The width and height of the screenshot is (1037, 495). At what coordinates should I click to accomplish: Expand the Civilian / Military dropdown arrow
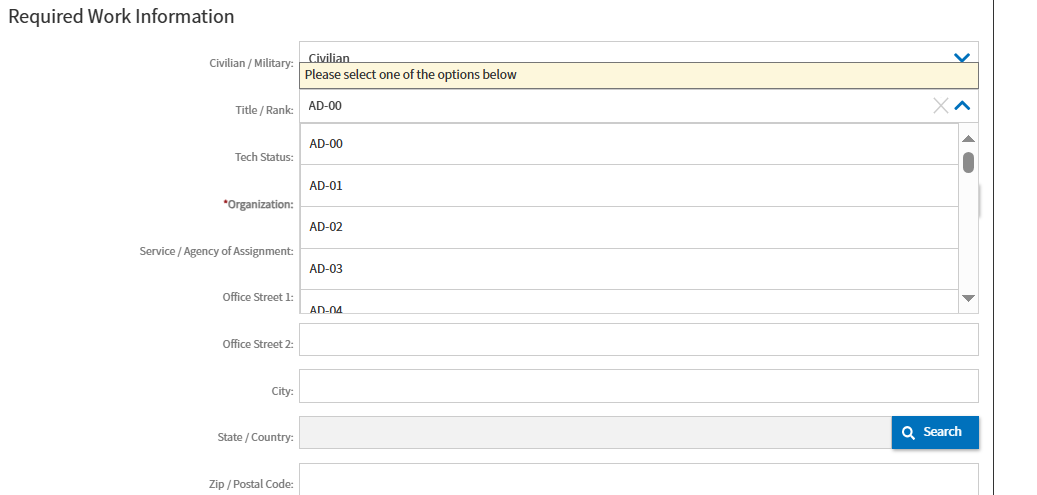962,57
